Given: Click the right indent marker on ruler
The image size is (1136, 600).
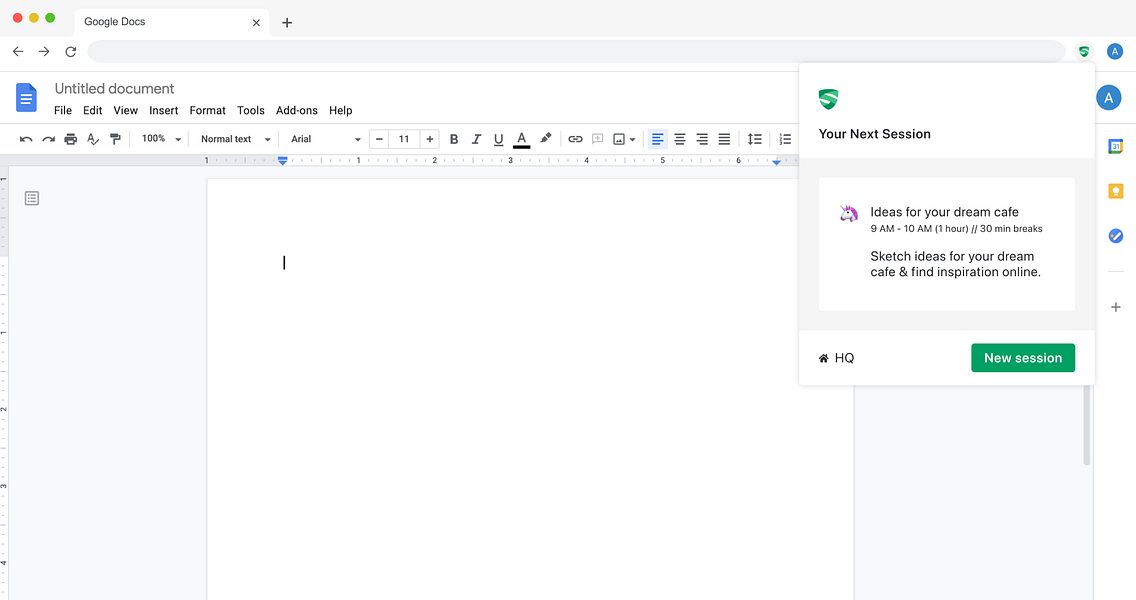Looking at the screenshot, I should click(x=776, y=162).
